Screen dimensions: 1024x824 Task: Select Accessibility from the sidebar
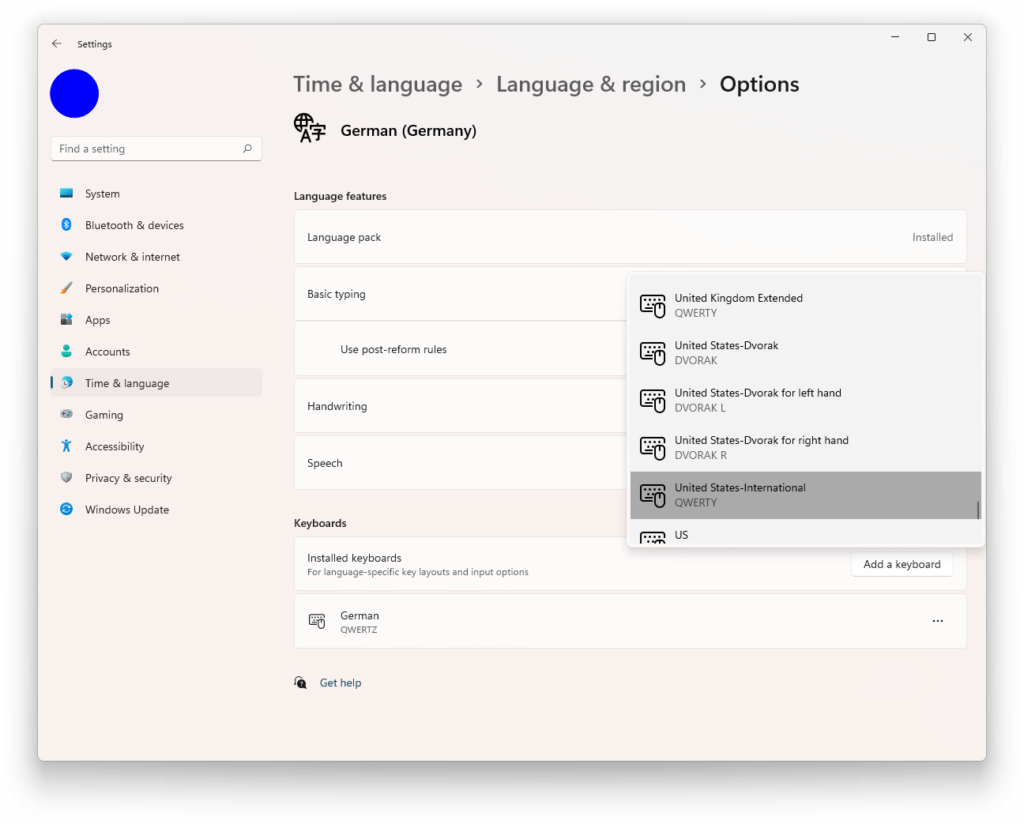(117, 446)
